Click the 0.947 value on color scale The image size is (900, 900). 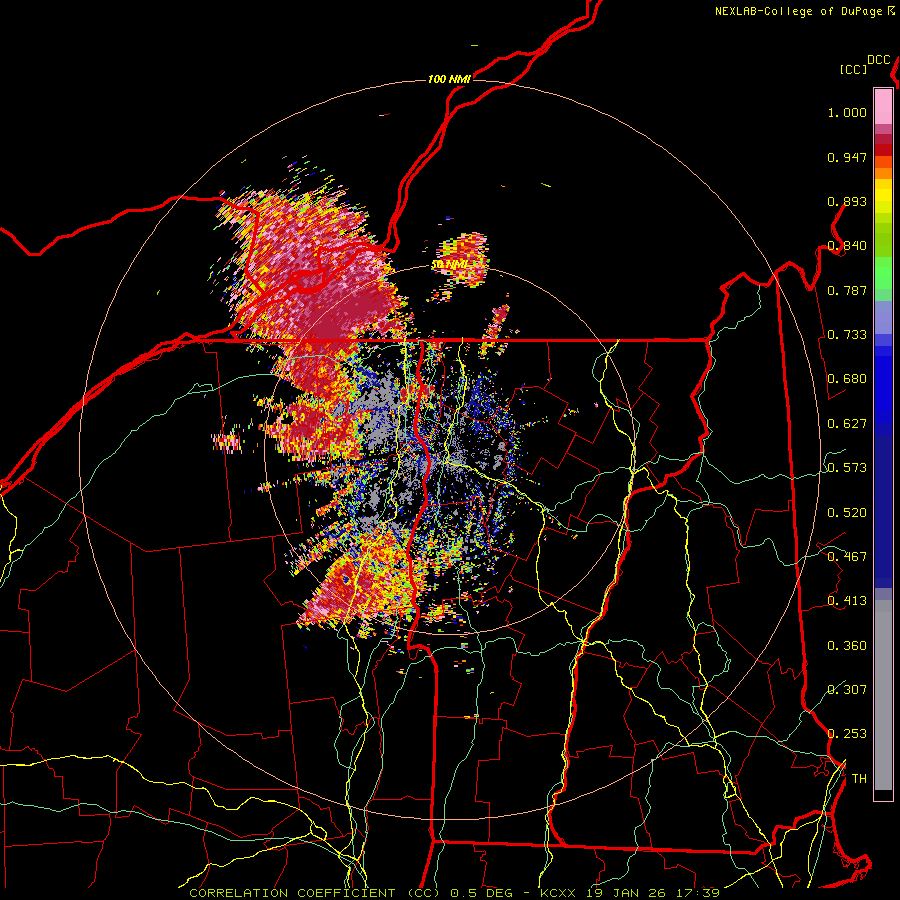tap(847, 157)
